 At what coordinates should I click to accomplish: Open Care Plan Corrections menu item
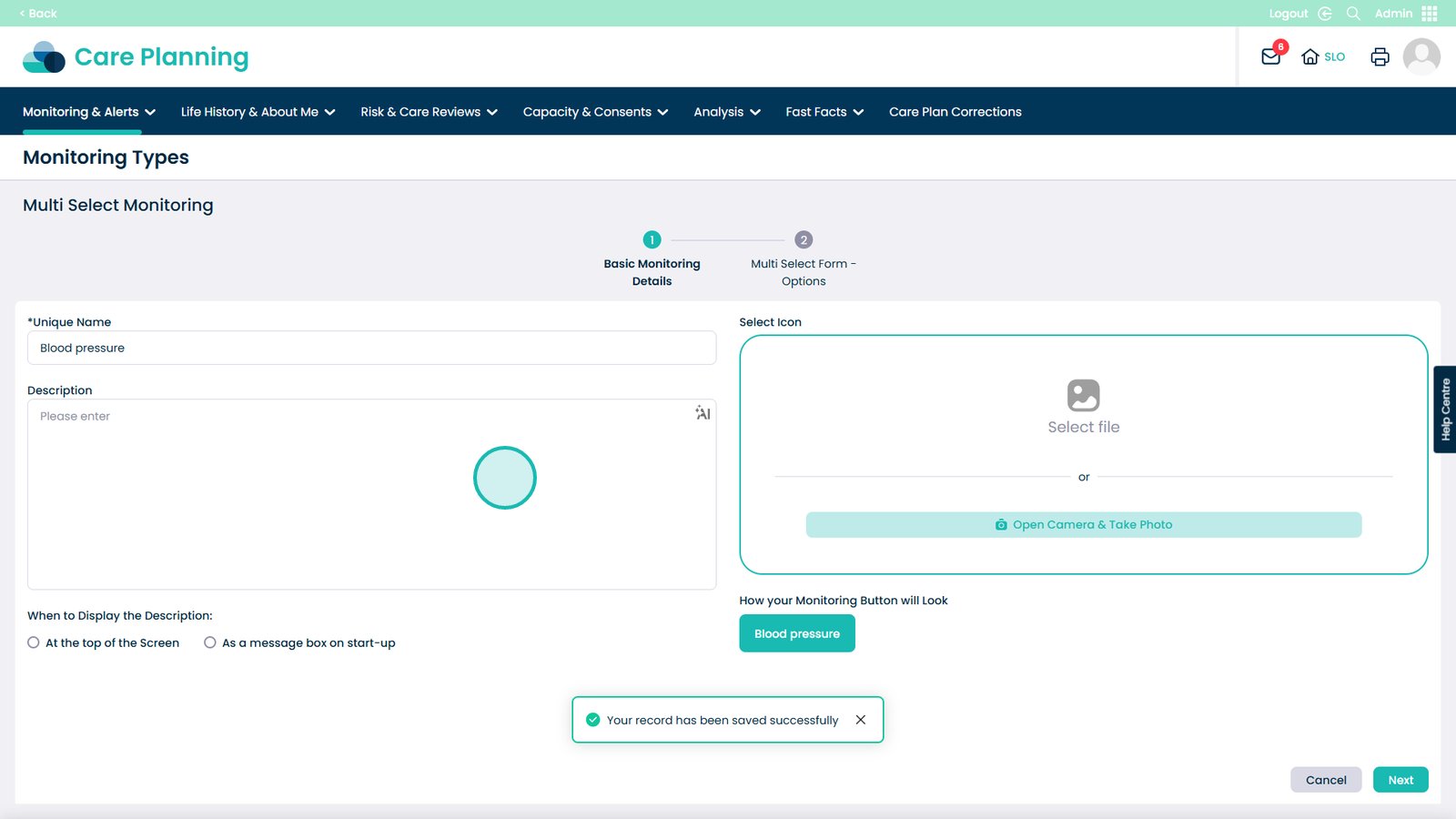point(955,112)
